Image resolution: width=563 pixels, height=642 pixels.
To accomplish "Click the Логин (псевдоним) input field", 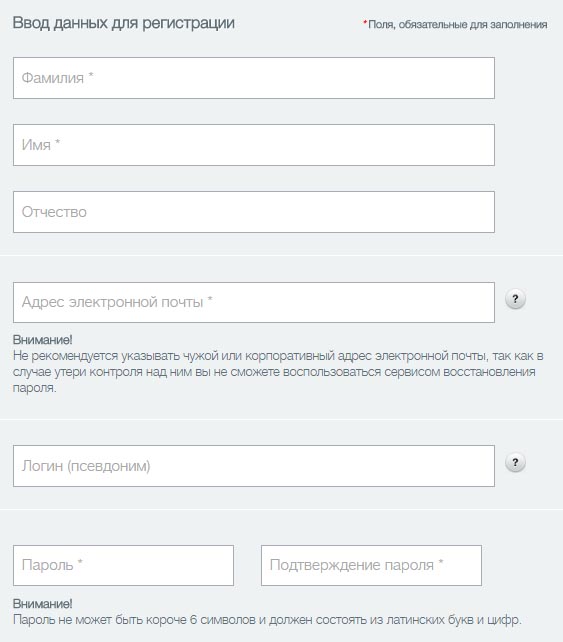I will (x=254, y=466).
